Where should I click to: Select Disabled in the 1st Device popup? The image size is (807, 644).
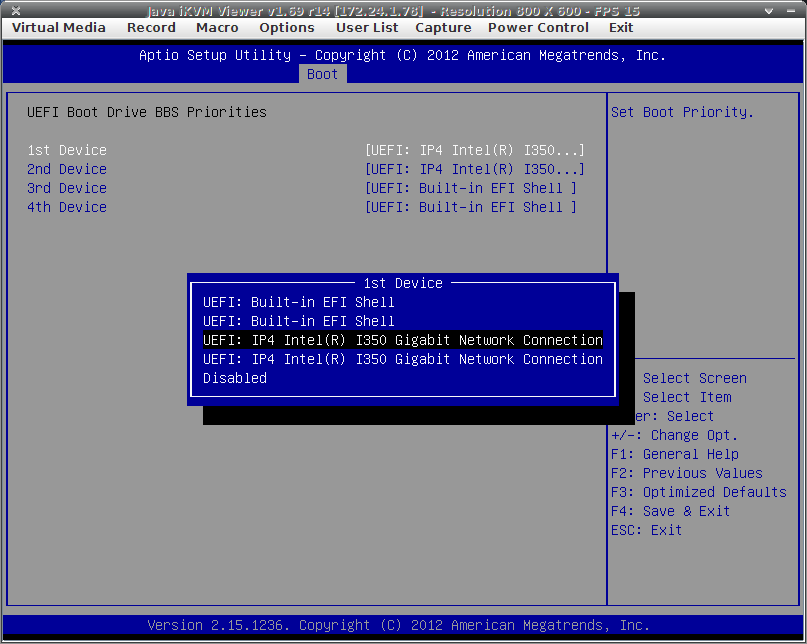click(235, 378)
